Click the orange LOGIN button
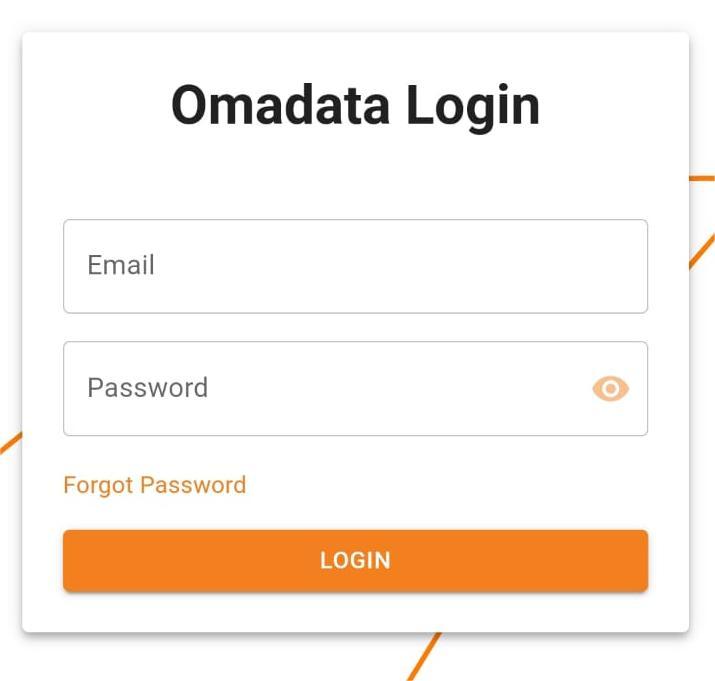The image size is (715, 681). tap(355, 561)
